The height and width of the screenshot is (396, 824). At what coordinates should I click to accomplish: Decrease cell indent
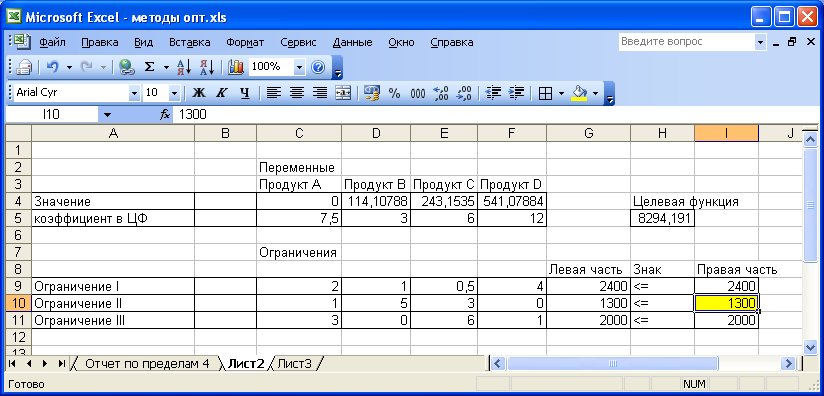click(x=493, y=93)
